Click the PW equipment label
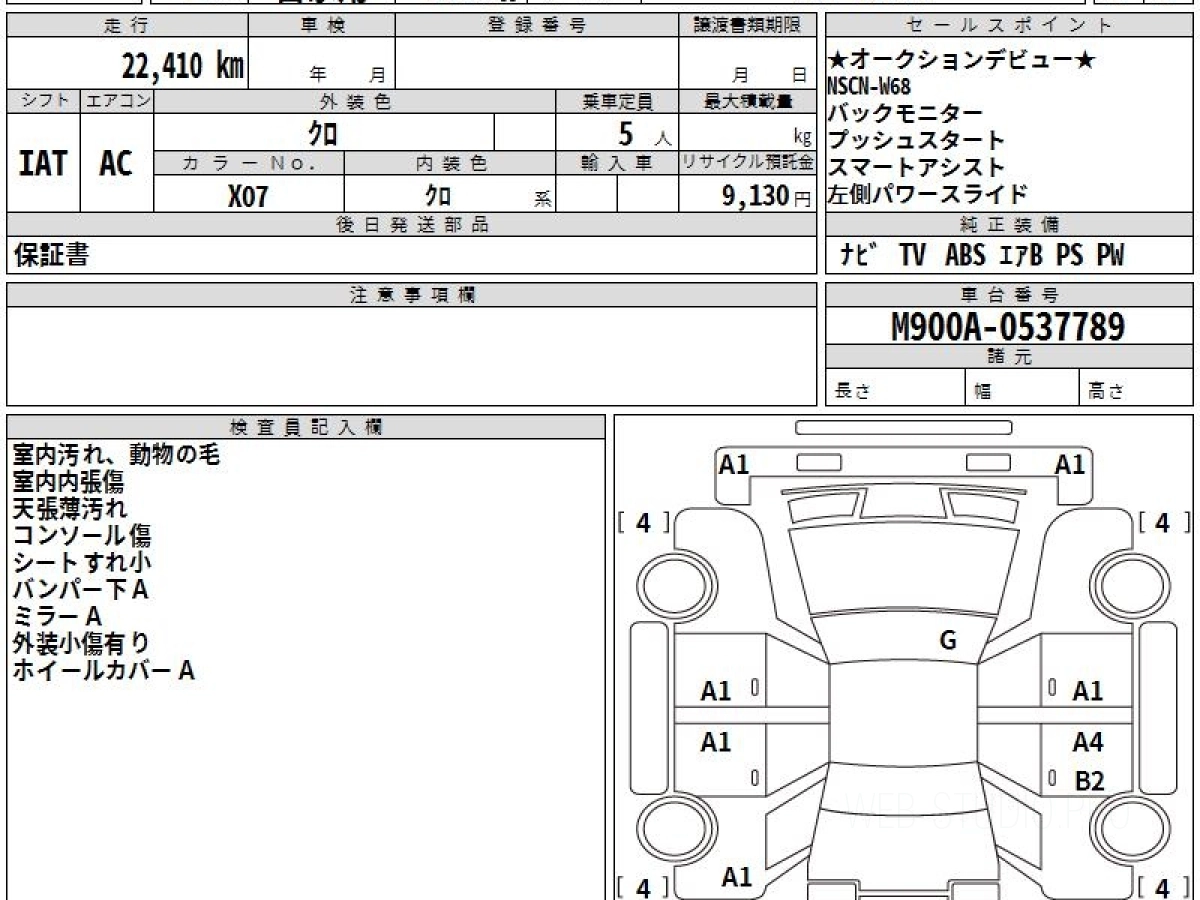Viewport: 1200px width, 900px height. click(x=1110, y=256)
